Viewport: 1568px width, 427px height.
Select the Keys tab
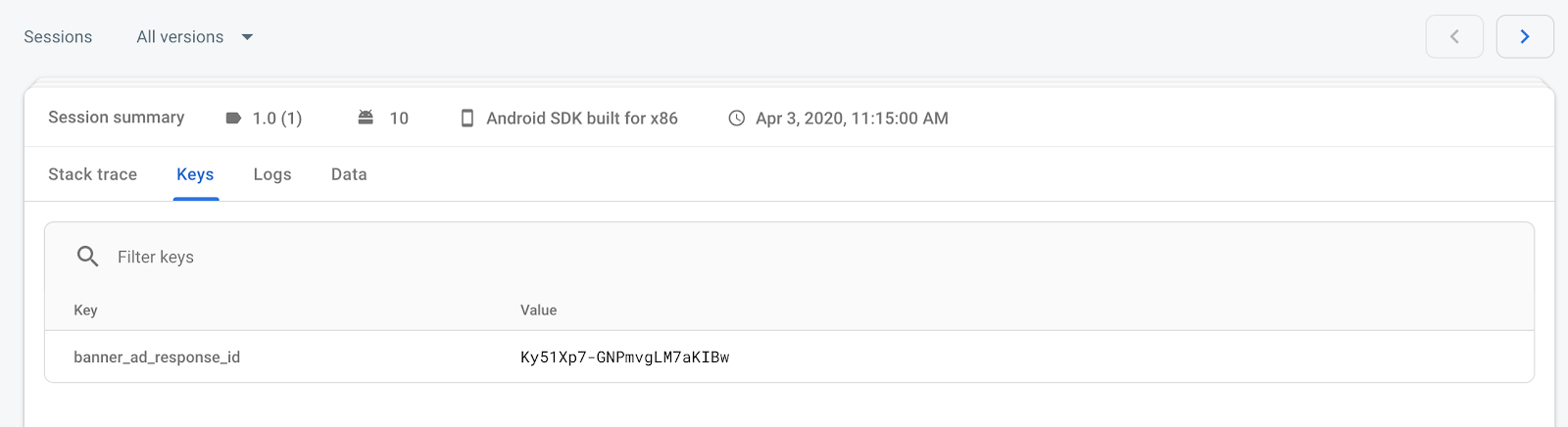[x=195, y=174]
